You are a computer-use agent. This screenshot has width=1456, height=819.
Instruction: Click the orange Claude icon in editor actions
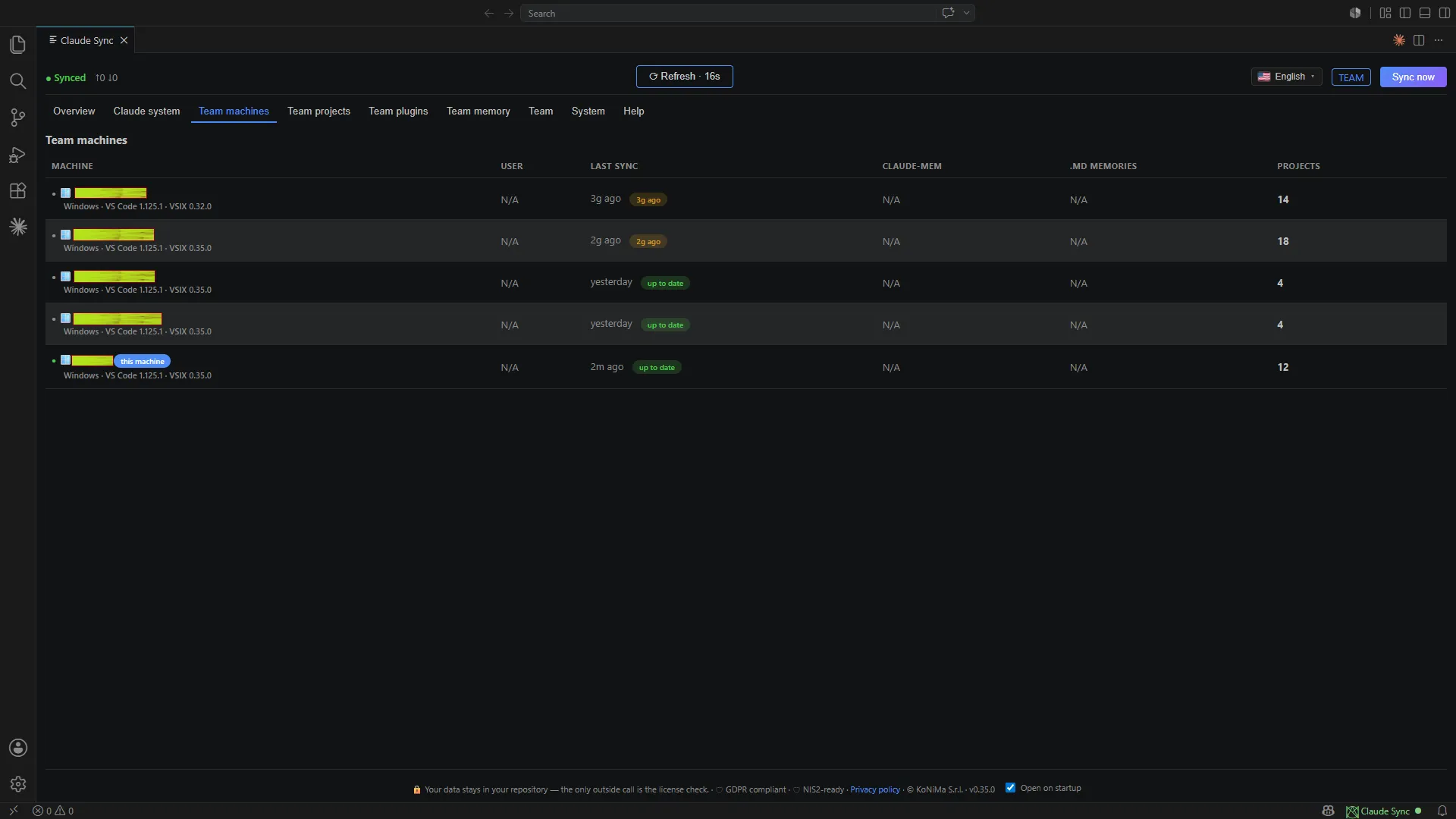click(1399, 40)
